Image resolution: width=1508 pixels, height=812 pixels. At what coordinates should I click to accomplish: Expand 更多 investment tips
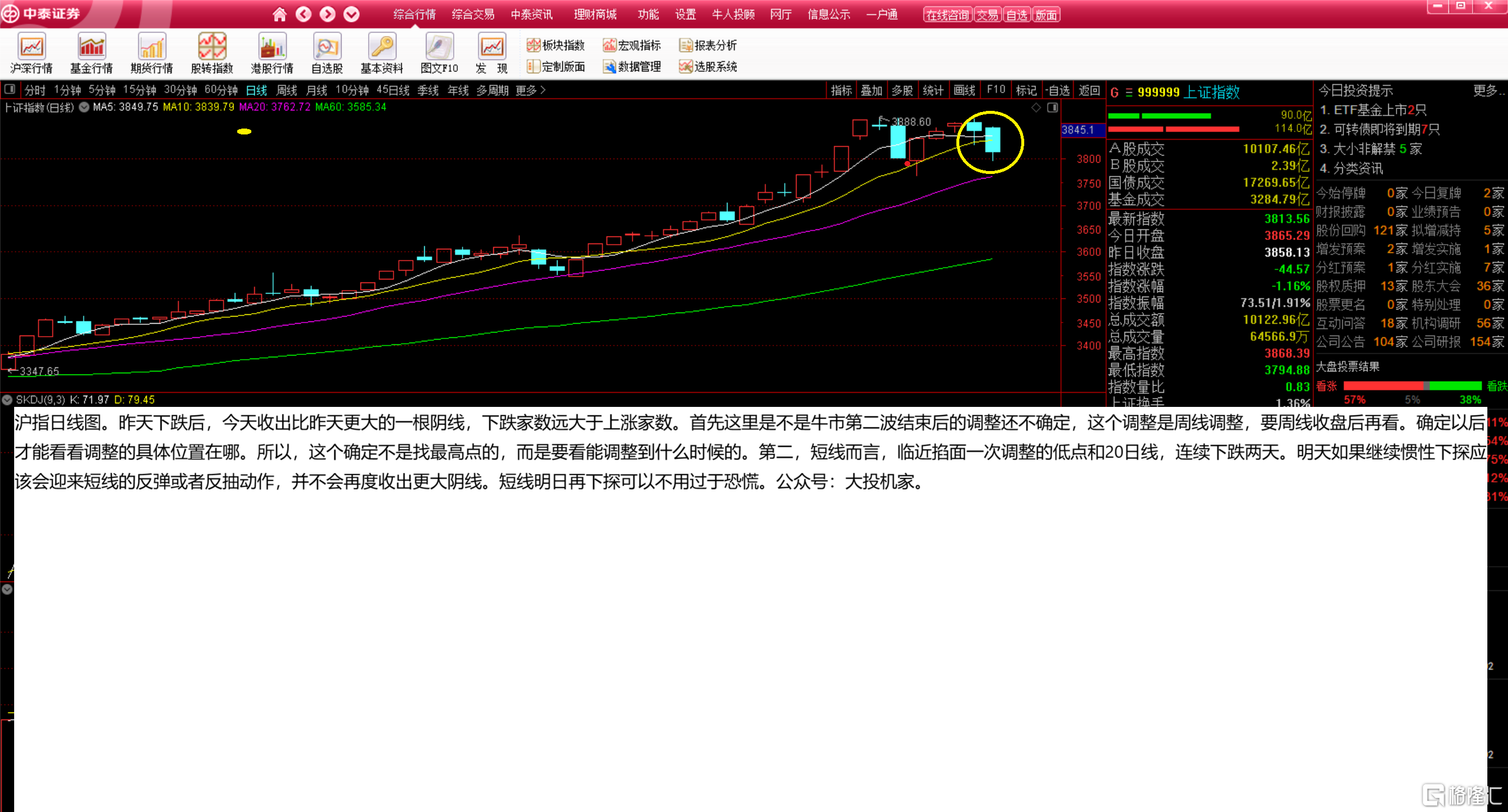[x=1488, y=90]
